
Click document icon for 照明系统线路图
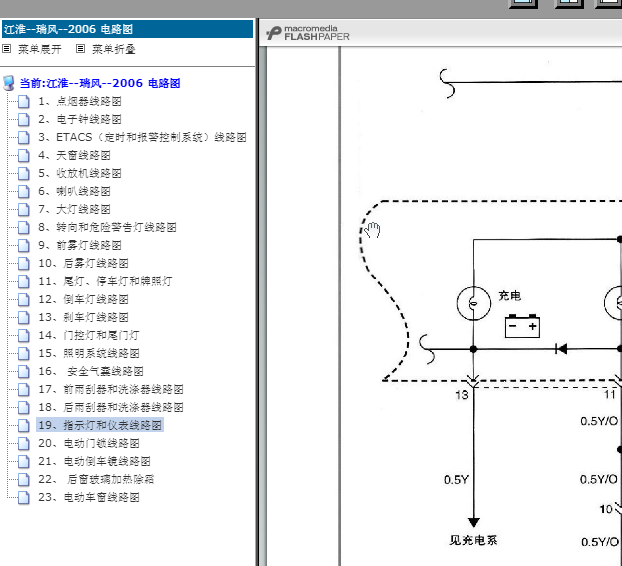(24, 353)
